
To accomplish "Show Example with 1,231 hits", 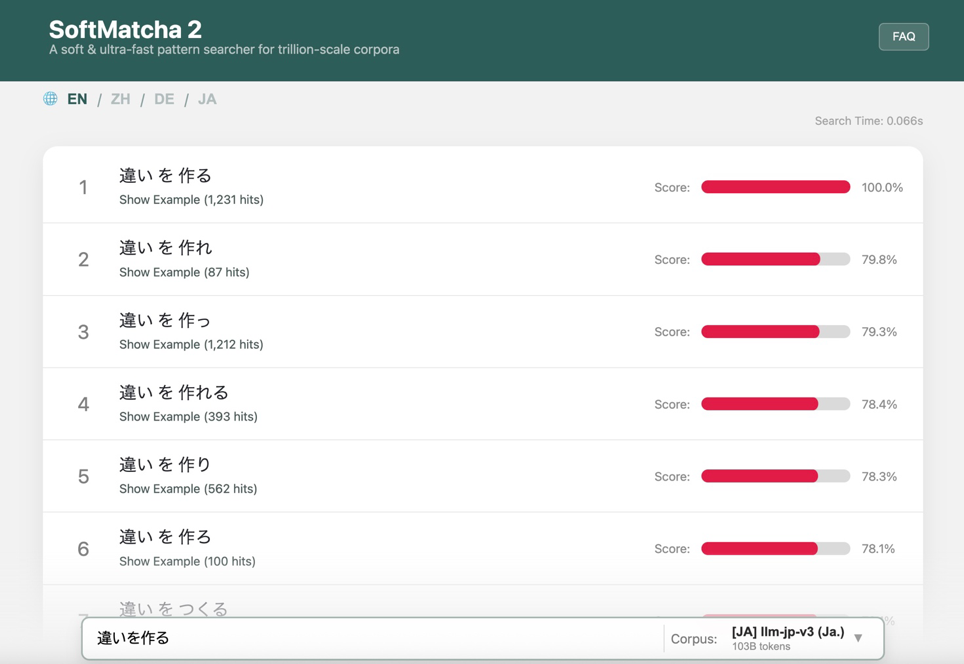I will [191, 200].
